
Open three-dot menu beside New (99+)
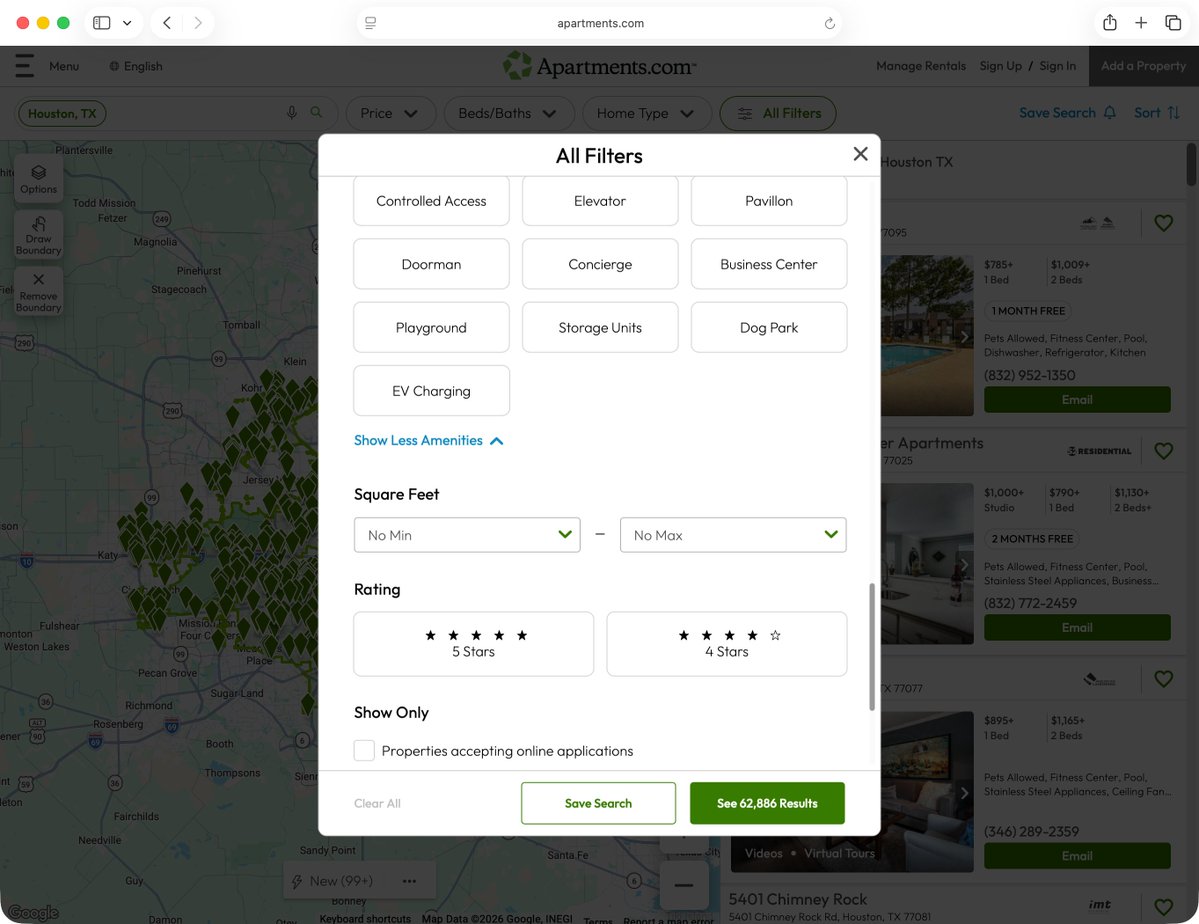coord(409,881)
